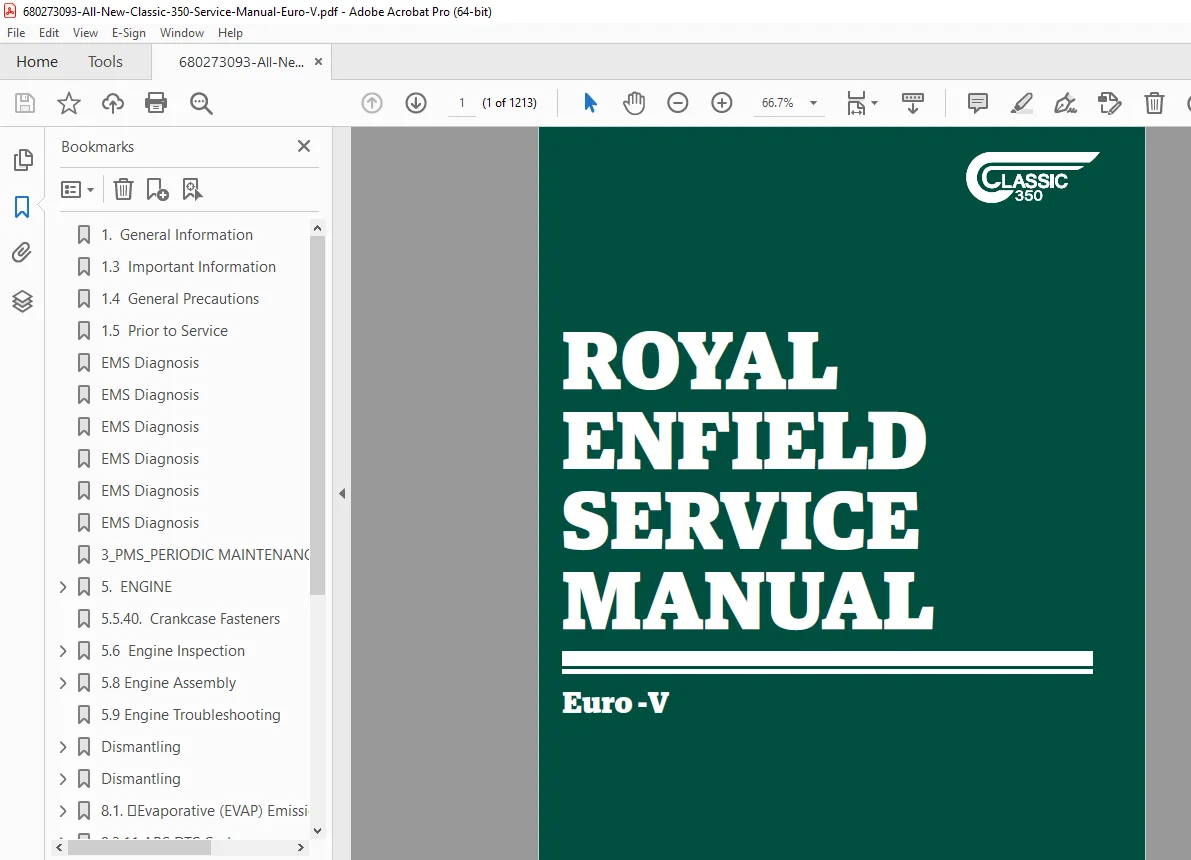Close the Bookmarks panel

point(304,146)
